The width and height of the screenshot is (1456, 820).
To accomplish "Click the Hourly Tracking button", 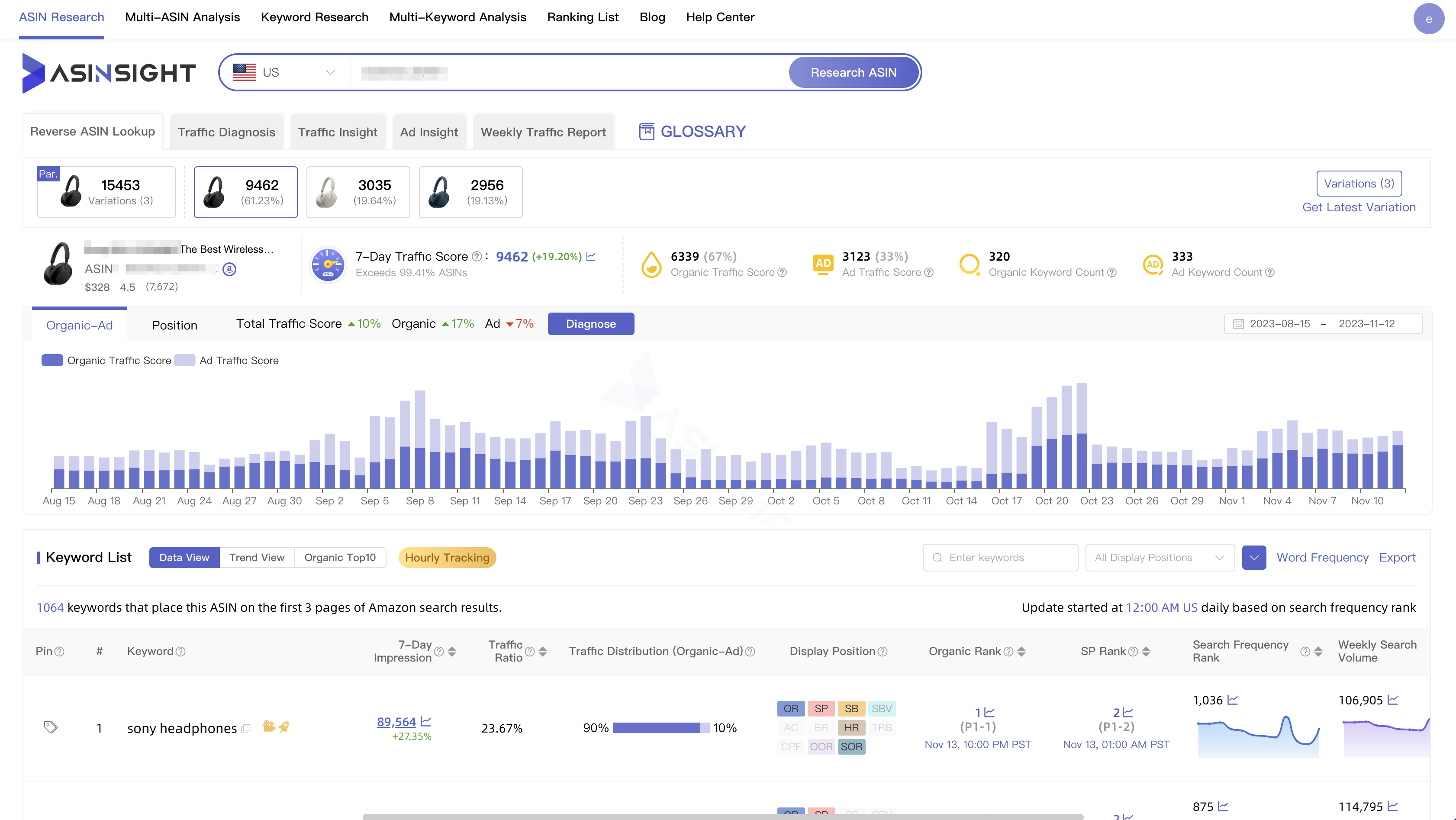I will 447,558.
